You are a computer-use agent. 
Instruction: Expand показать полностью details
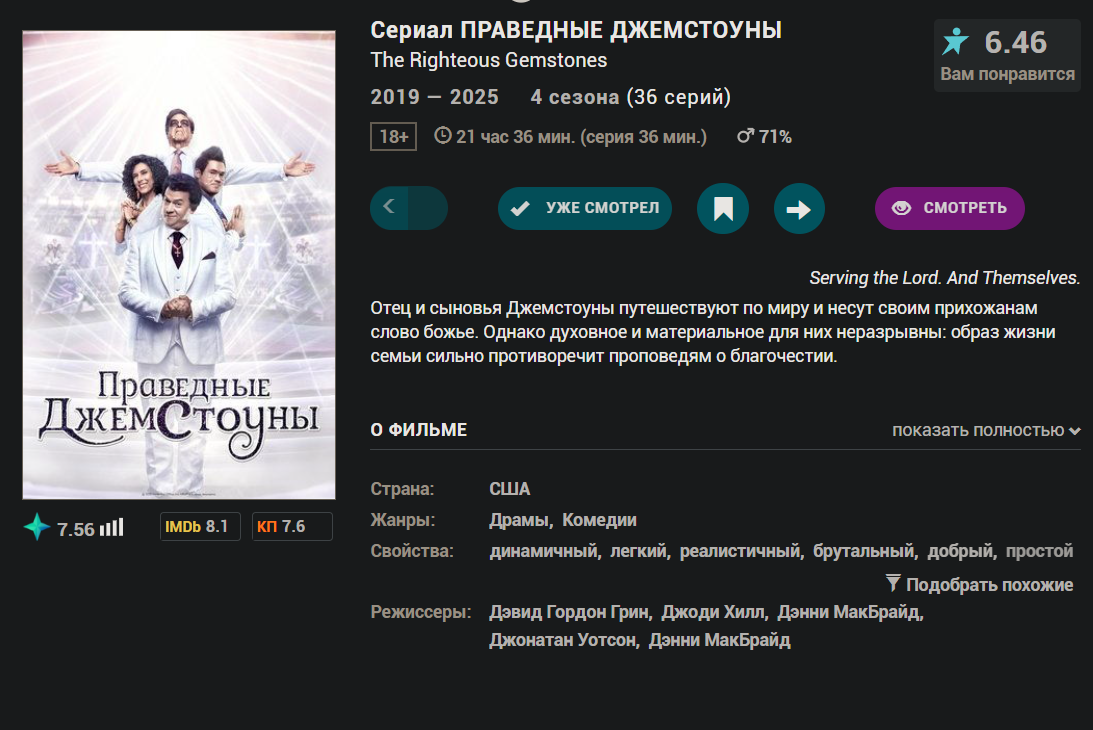coord(986,430)
